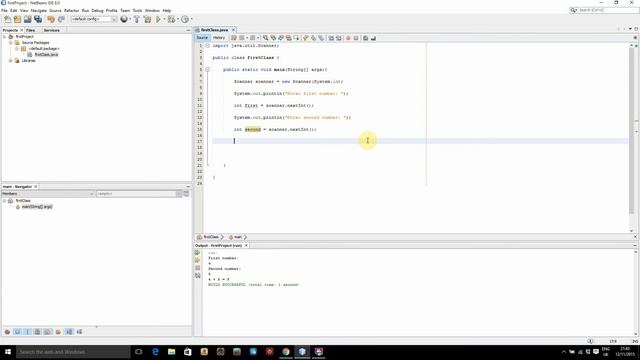Open the Profile Project dropdown arrow
Screen dimensions: 640x360
191,19
